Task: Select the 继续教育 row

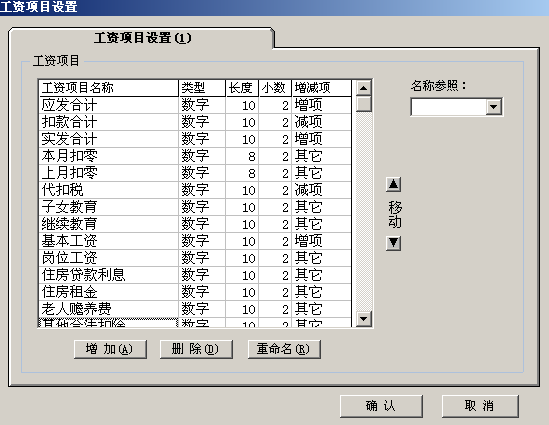Action: (x=195, y=224)
